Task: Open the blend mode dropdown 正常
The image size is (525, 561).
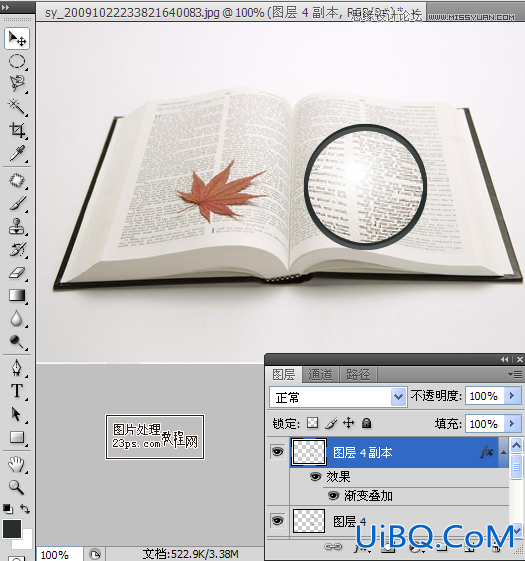Action: click(338, 397)
